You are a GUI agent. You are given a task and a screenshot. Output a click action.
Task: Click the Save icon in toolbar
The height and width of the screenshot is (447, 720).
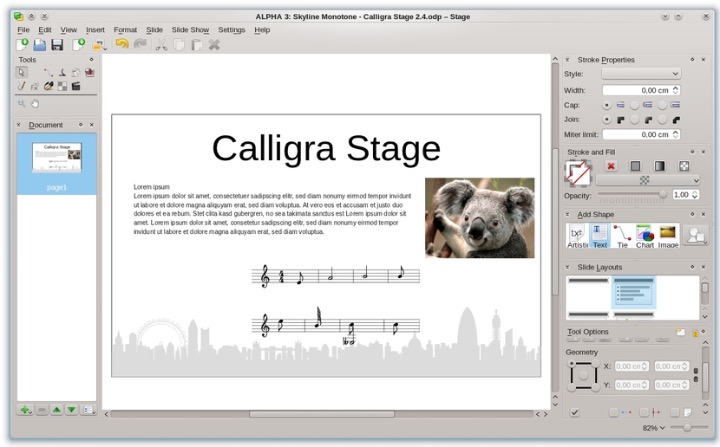click(x=57, y=45)
